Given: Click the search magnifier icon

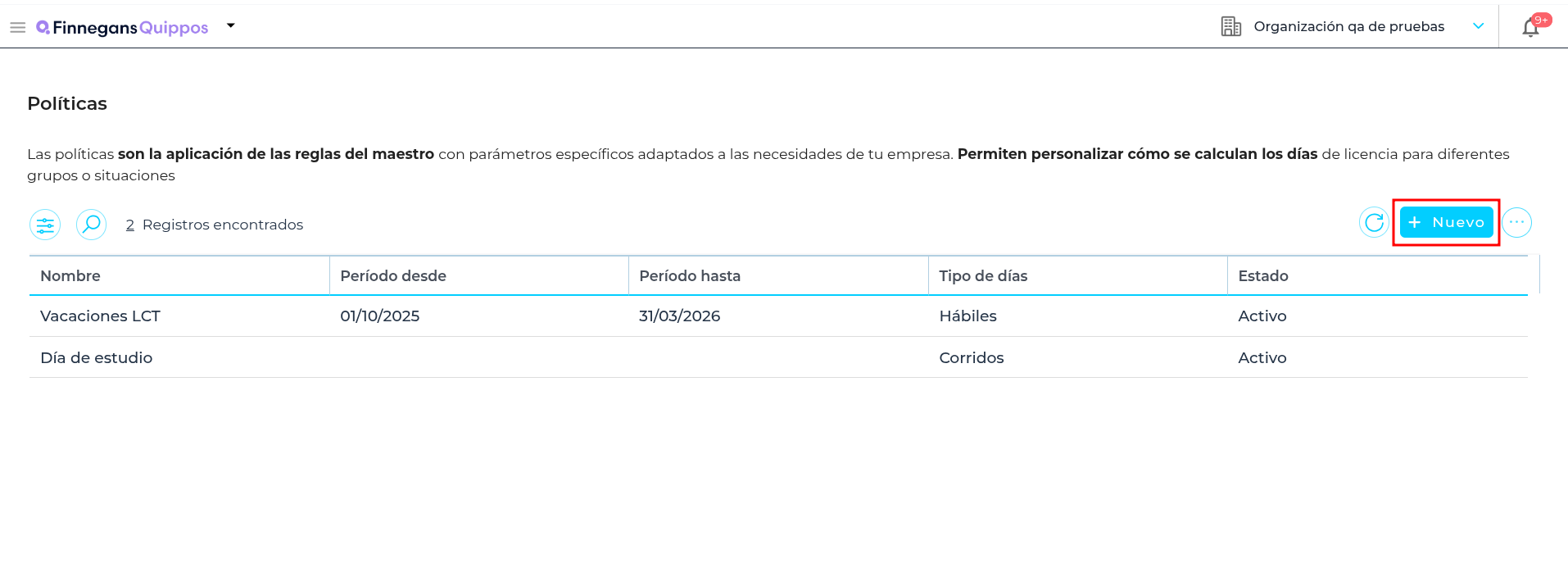Looking at the screenshot, I should pyautogui.click(x=92, y=225).
